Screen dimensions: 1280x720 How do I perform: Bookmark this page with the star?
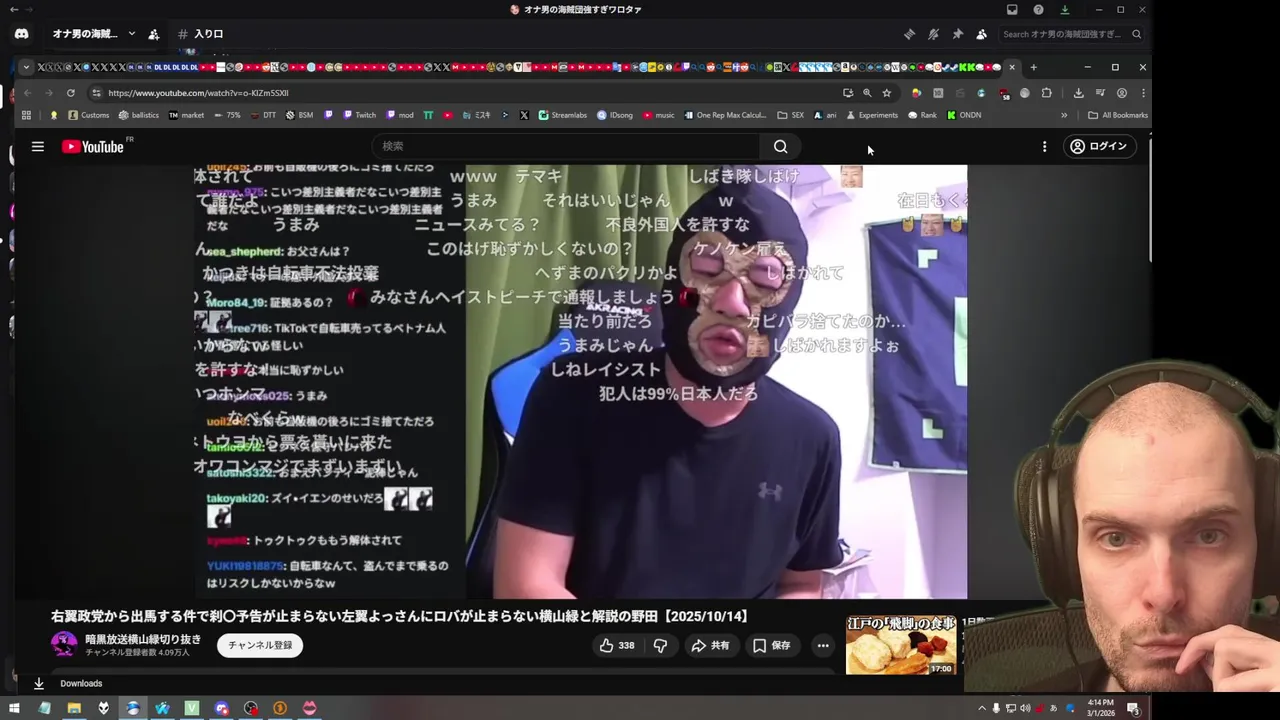pos(886,93)
